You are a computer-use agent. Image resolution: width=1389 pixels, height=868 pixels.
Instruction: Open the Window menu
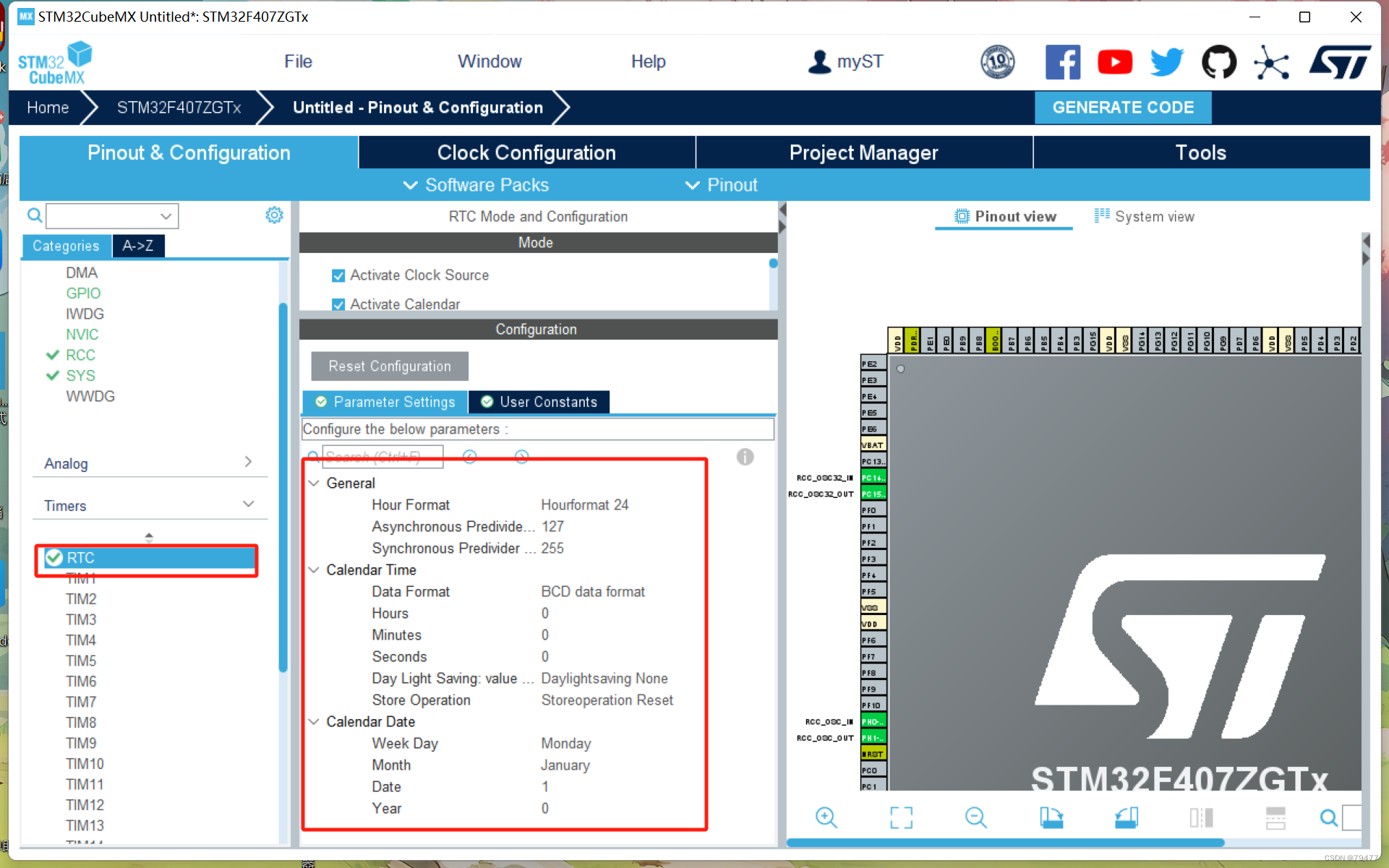pos(490,61)
